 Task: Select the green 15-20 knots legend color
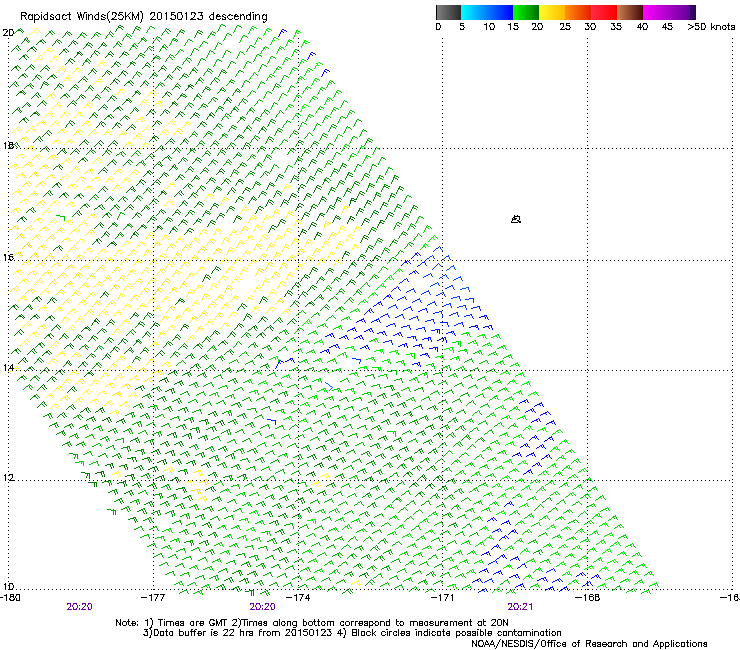click(x=526, y=12)
